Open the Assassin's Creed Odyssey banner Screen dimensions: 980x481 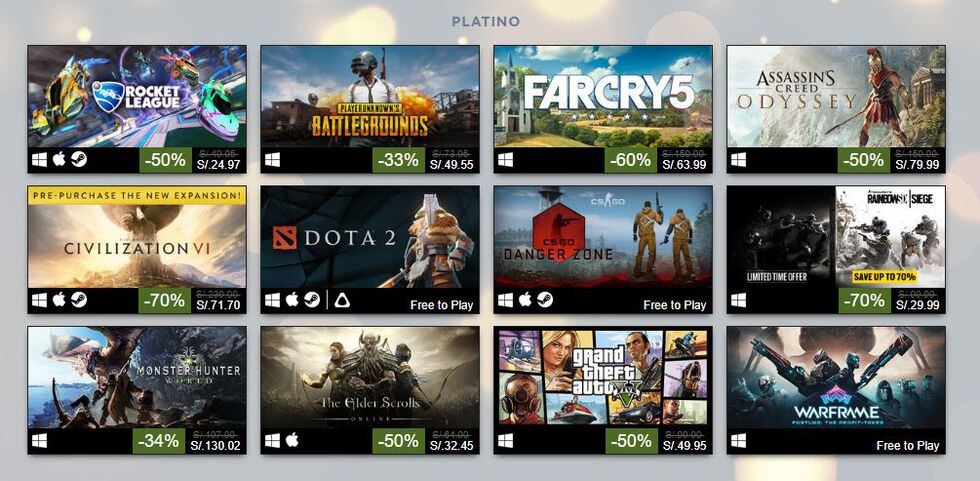(x=836, y=96)
